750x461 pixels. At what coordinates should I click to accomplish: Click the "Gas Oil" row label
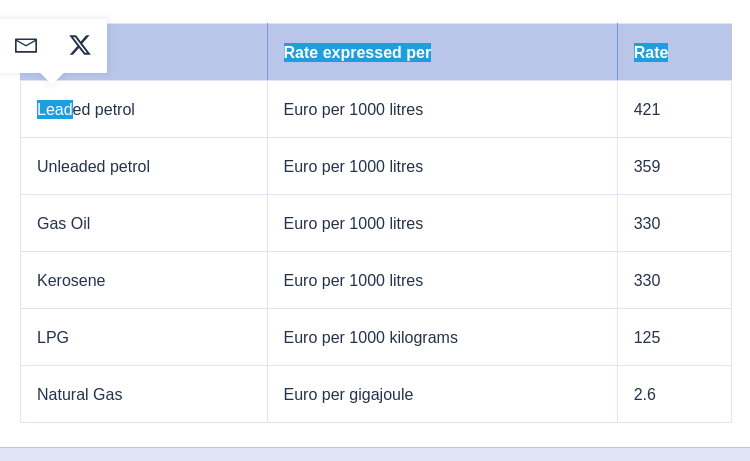point(64,223)
